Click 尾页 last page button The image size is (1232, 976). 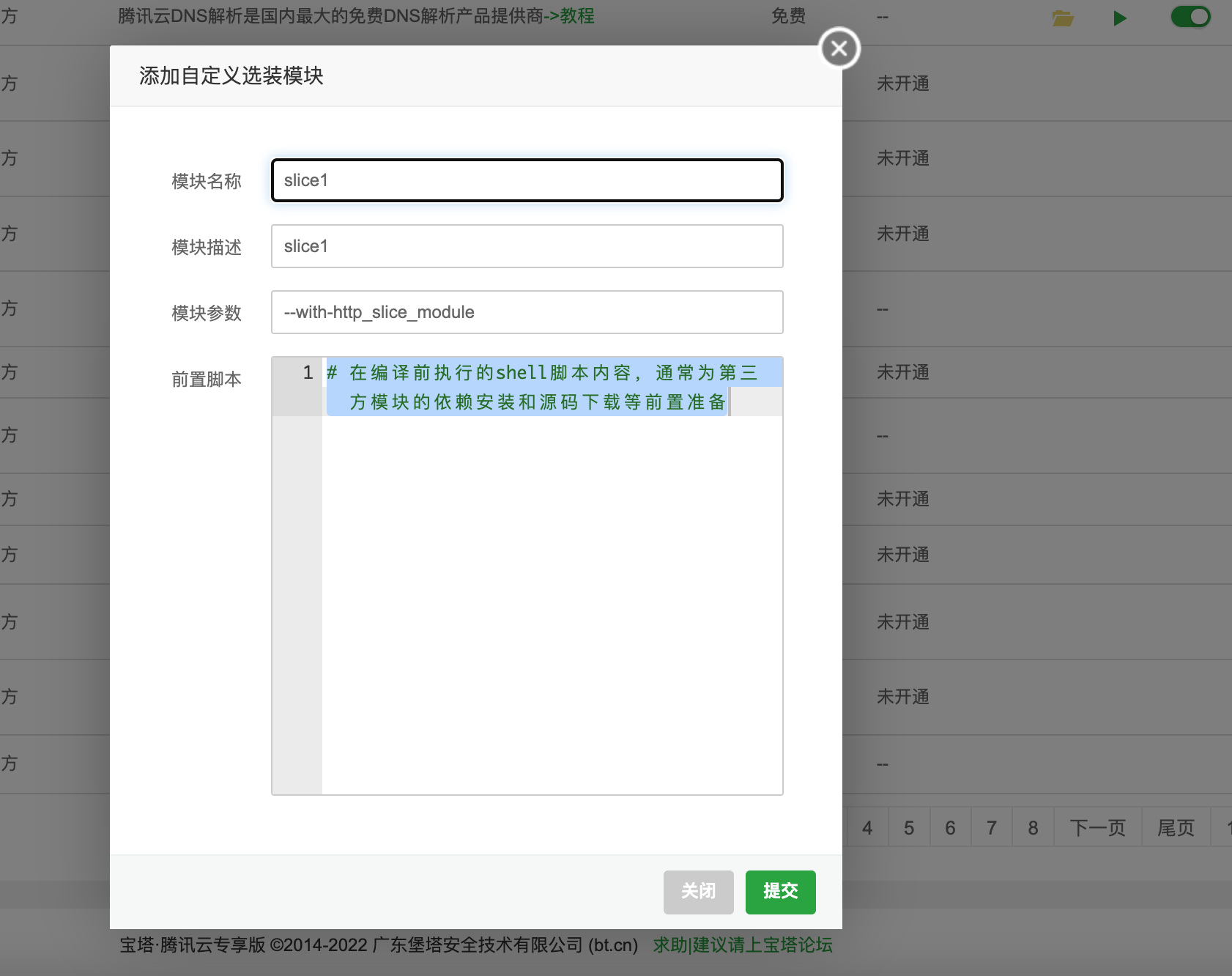[1176, 827]
